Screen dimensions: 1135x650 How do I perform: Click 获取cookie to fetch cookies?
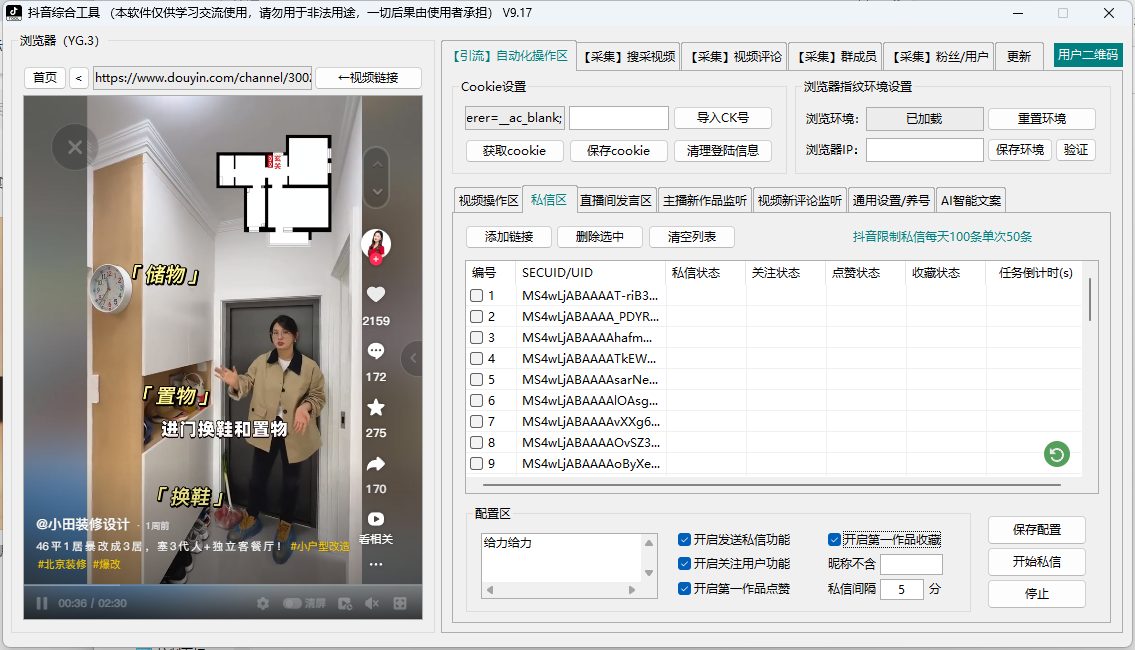[x=514, y=150]
